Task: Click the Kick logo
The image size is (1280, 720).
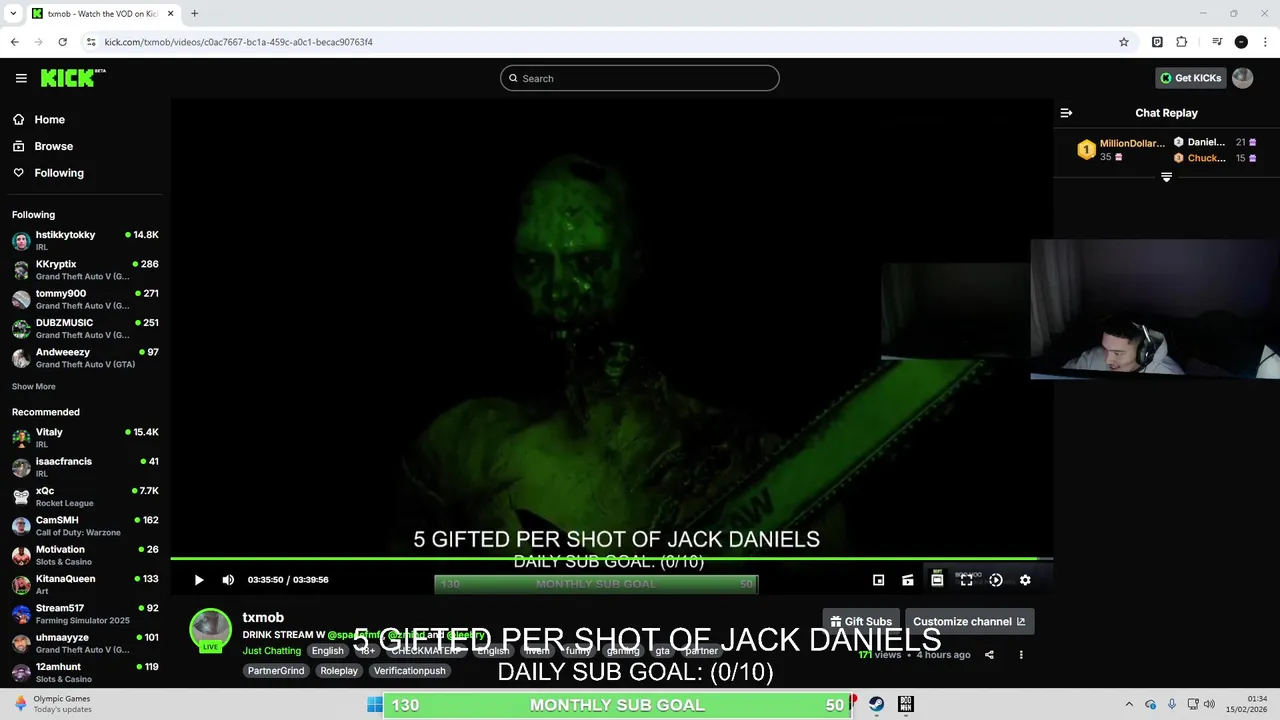Action: coord(73,78)
